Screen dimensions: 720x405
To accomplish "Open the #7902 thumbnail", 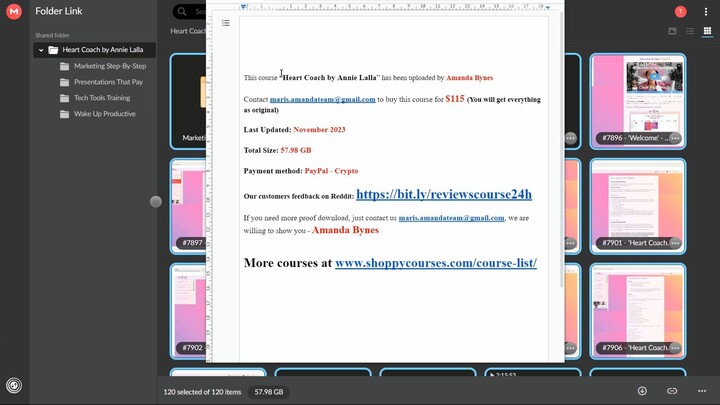I will click(x=188, y=311).
